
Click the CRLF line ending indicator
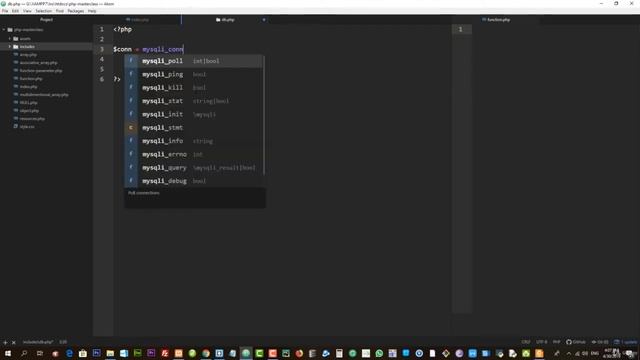(x=526, y=342)
